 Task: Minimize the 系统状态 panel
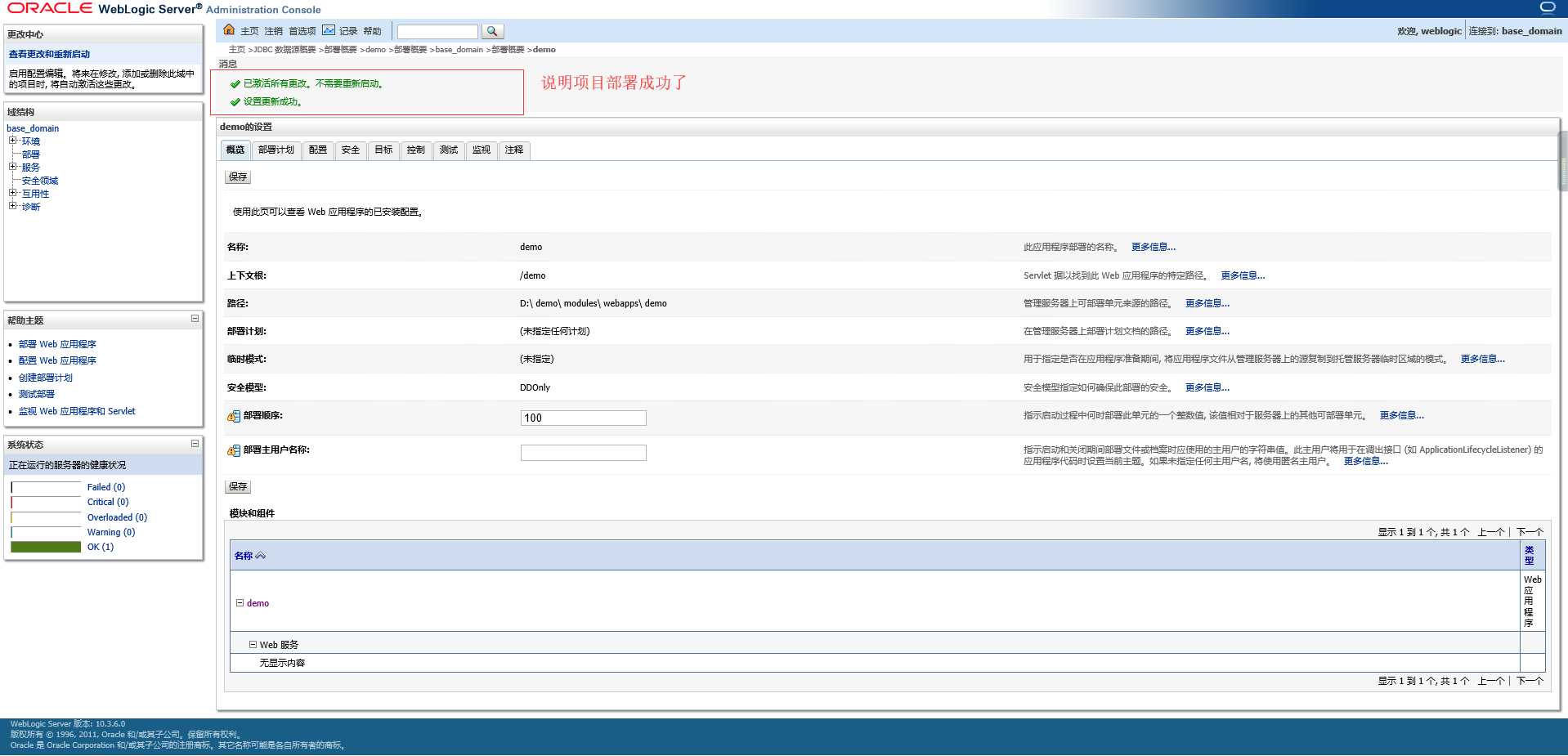point(195,444)
